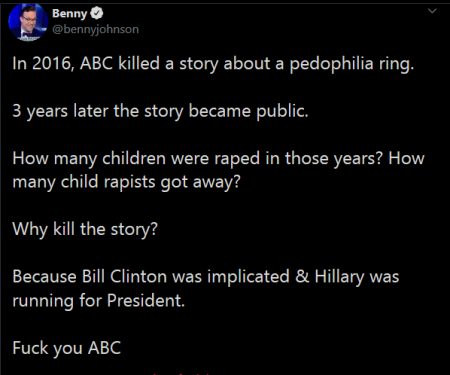450x375 pixels.
Task: Click the word "public" in the second line
Action: click(282, 111)
